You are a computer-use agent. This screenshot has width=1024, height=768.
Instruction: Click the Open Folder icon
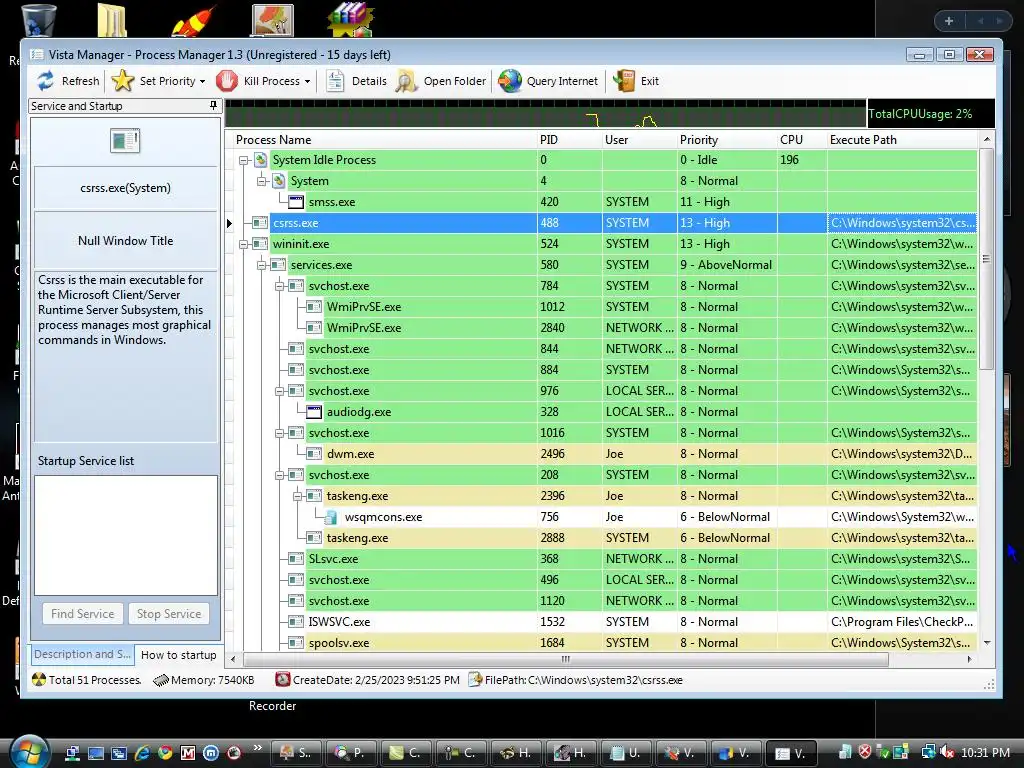(406, 81)
